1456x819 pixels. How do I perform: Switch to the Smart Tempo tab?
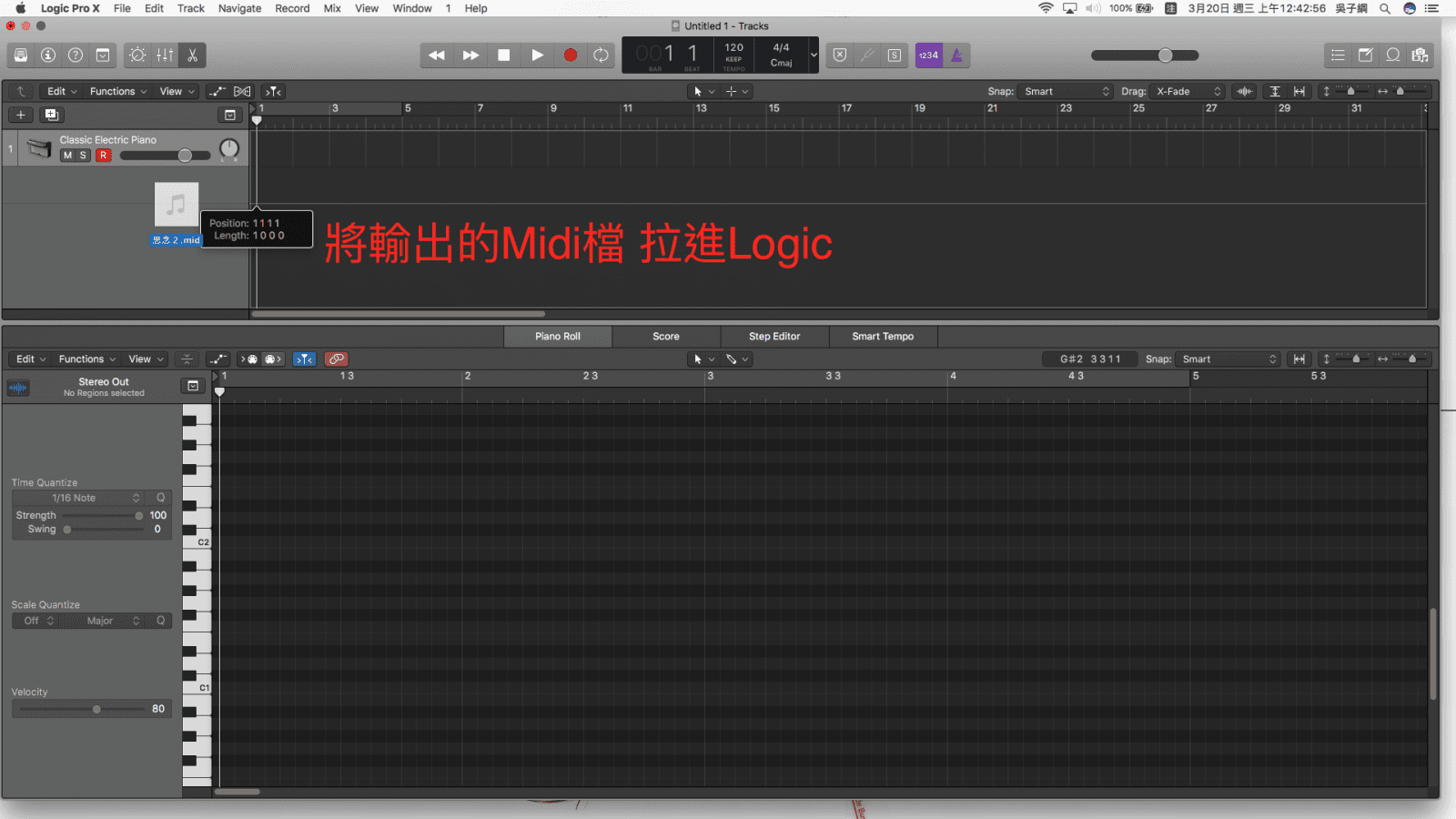pos(883,337)
